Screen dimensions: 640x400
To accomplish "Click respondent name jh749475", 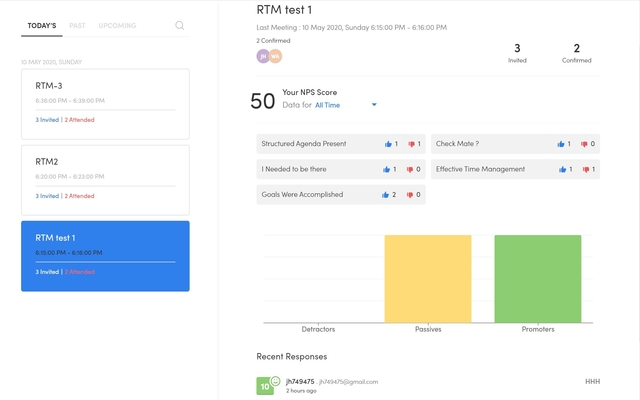I will pos(300,382).
